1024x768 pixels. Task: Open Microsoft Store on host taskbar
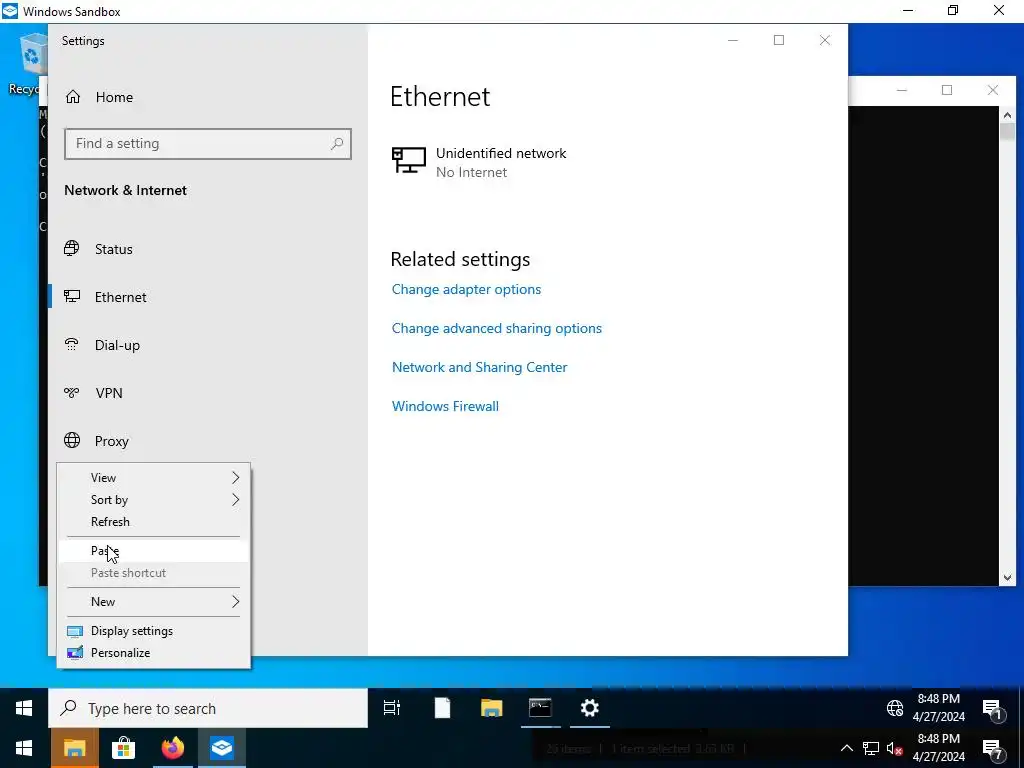pos(123,748)
